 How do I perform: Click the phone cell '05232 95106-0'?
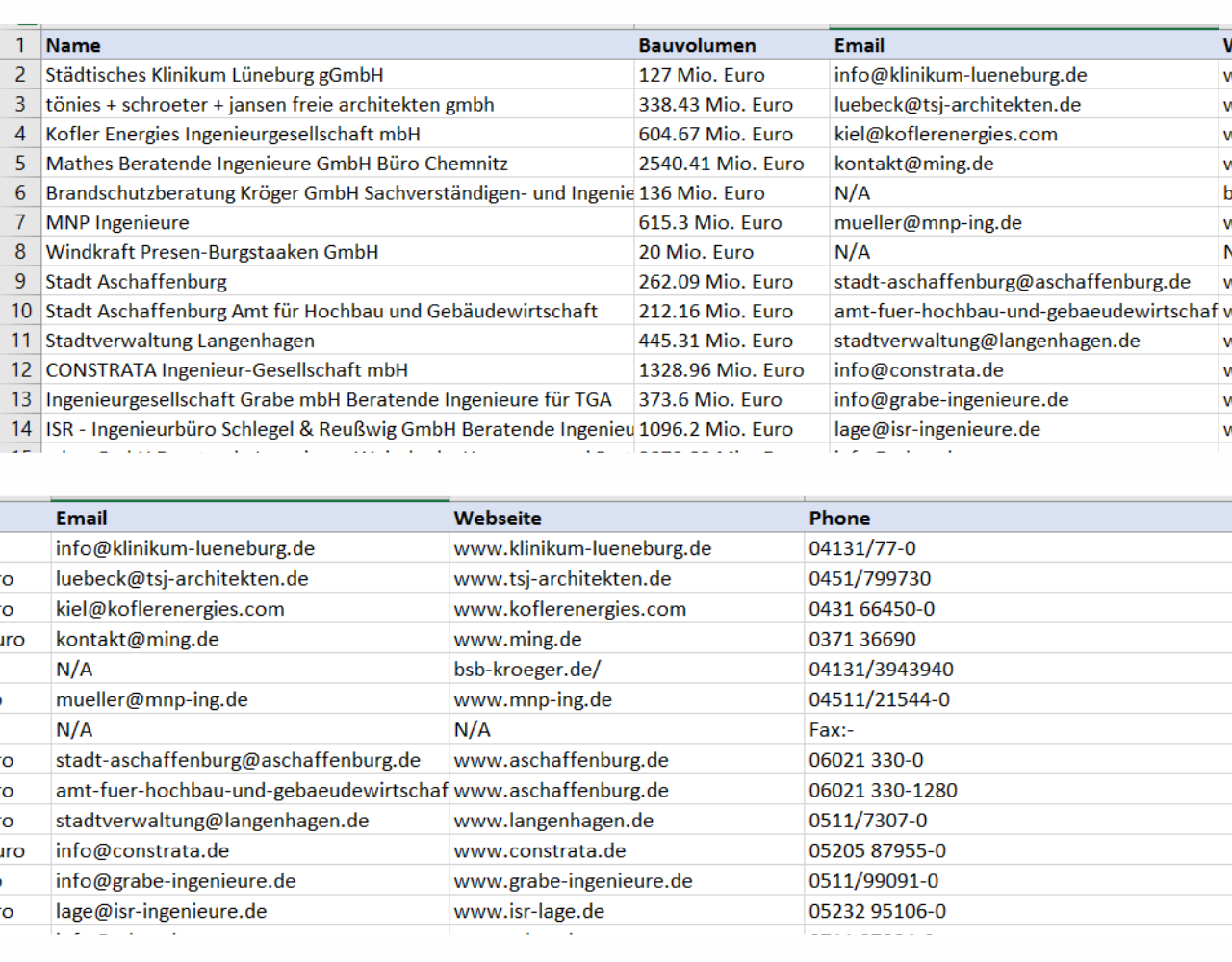[1018, 911]
